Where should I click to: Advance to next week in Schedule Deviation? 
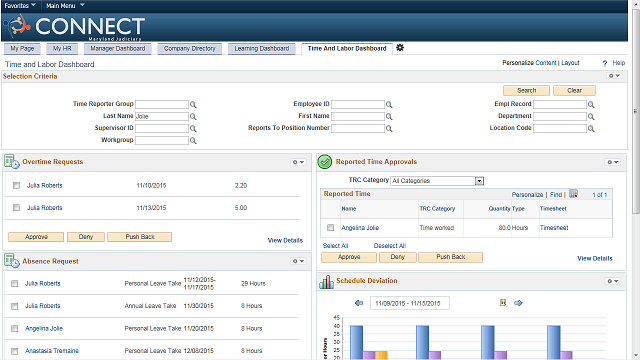click(518, 303)
